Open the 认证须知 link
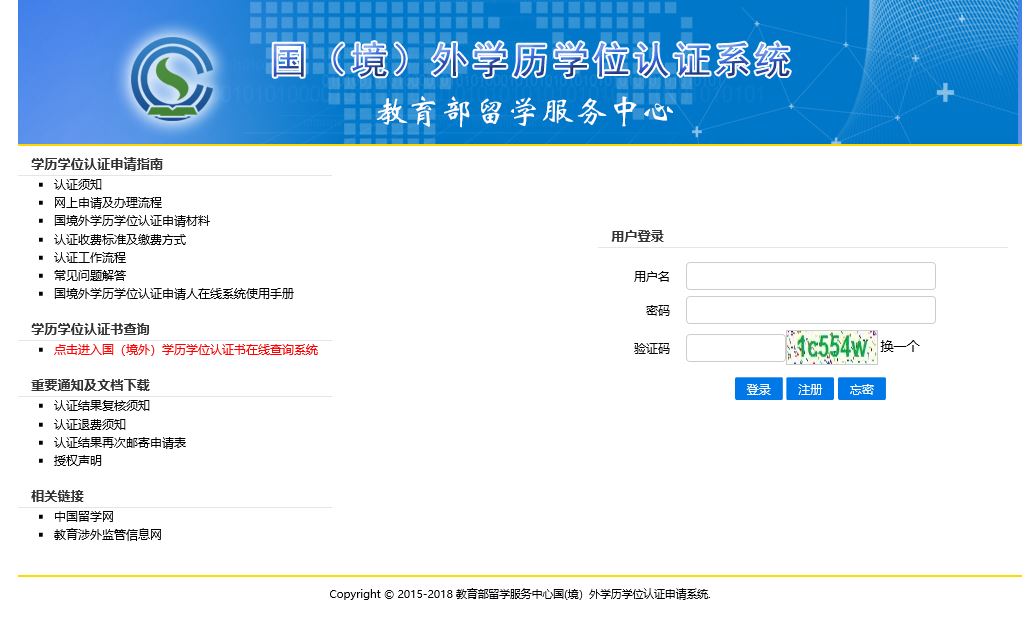Image resolution: width=1032 pixels, height=630 pixels. tap(78, 185)
